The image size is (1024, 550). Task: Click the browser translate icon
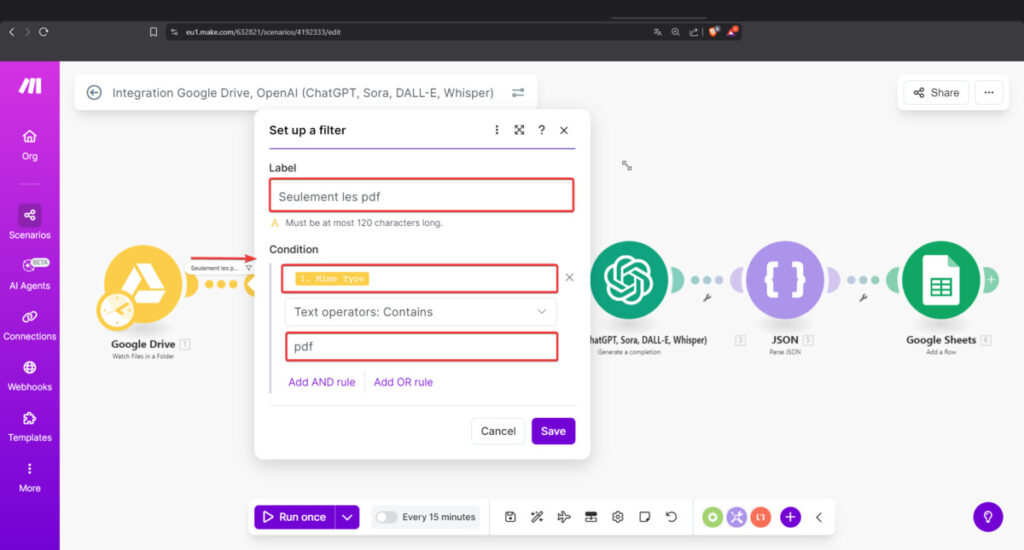coord(658,32)
